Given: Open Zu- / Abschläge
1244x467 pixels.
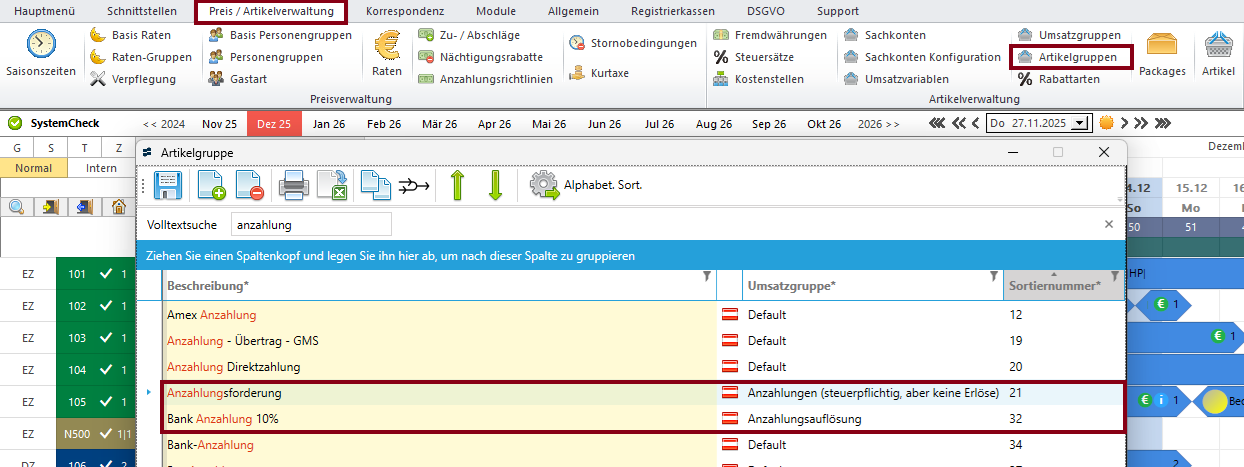Looking at the screenshot, I should coord(469,35).
